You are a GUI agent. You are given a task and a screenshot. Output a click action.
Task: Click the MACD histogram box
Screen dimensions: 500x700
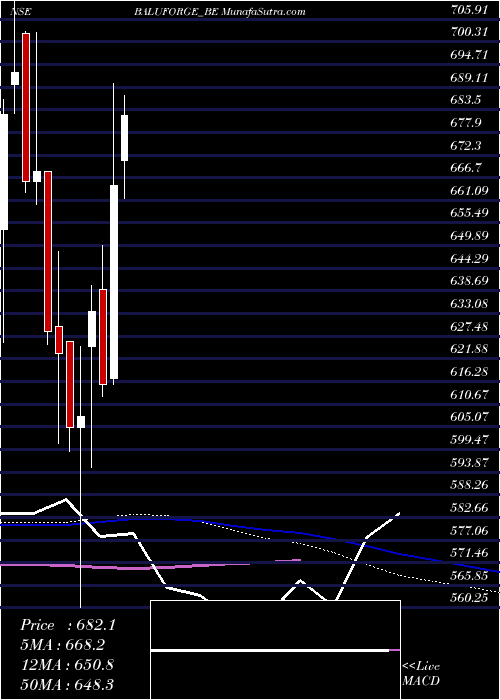click(x=276, y=650)
